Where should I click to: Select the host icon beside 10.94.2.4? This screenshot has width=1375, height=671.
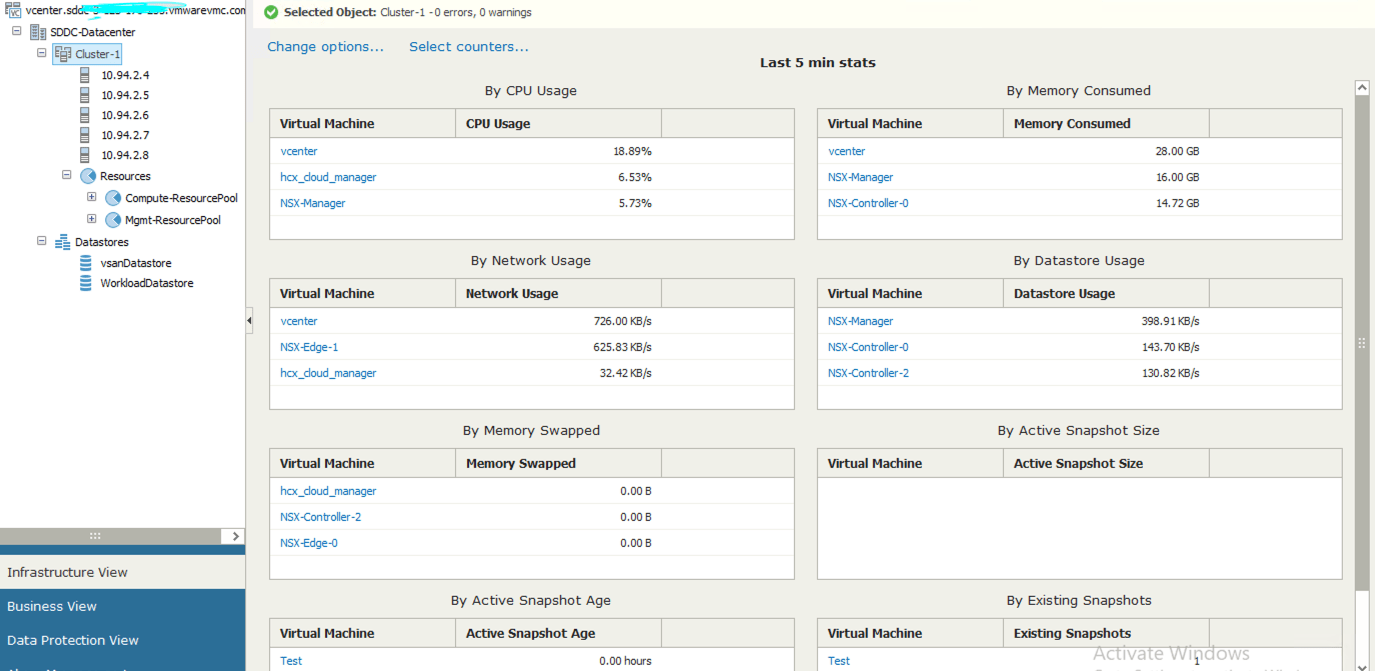click(85, 74)
